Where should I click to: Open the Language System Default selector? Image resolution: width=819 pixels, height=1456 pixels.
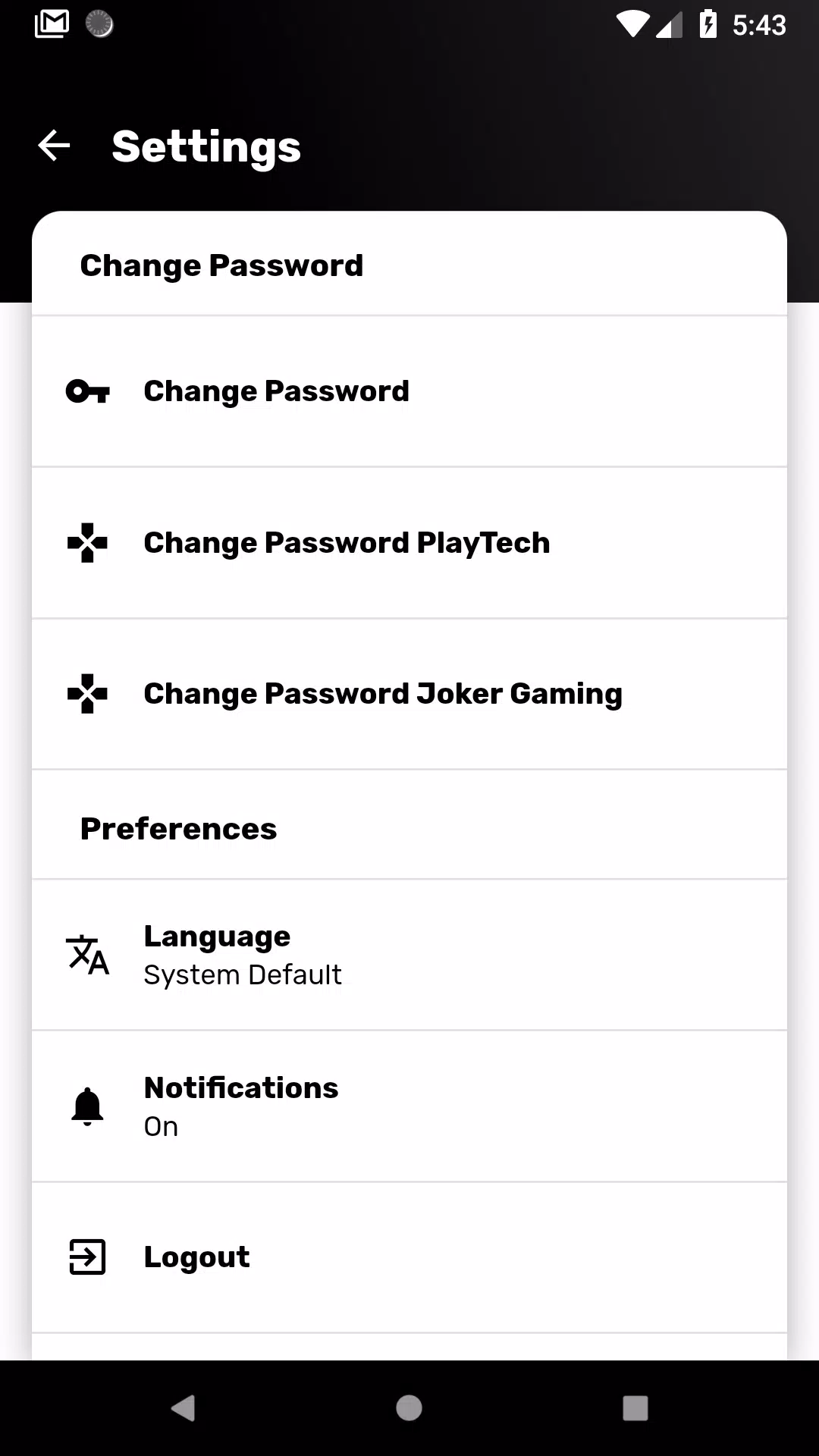pyautogui.click(x=409, y=955)
